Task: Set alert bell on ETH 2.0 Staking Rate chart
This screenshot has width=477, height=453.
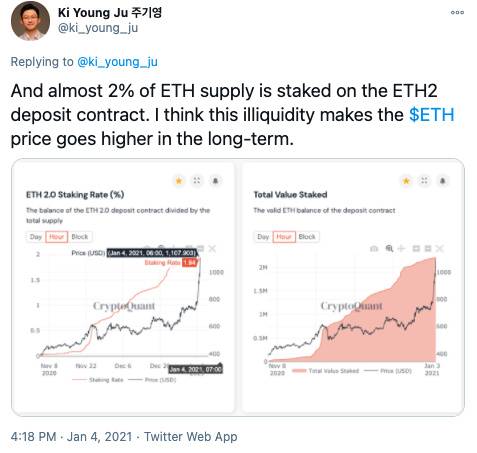Action: tap(215, 181)
